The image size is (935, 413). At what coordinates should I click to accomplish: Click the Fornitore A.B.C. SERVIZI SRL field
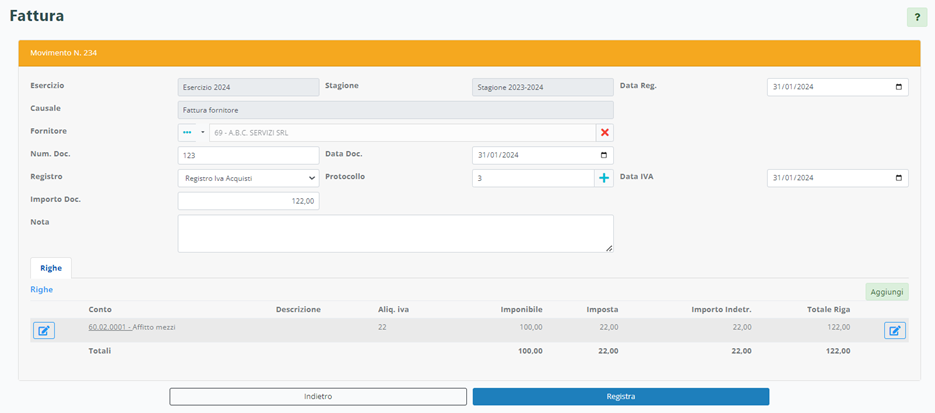click(400, 132)
